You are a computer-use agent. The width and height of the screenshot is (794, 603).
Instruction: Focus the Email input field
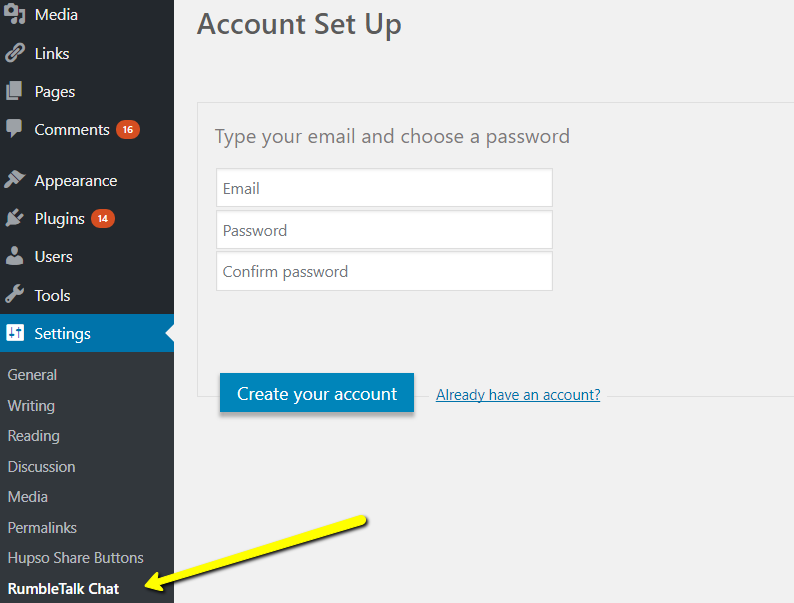click(x=384, y=188)
